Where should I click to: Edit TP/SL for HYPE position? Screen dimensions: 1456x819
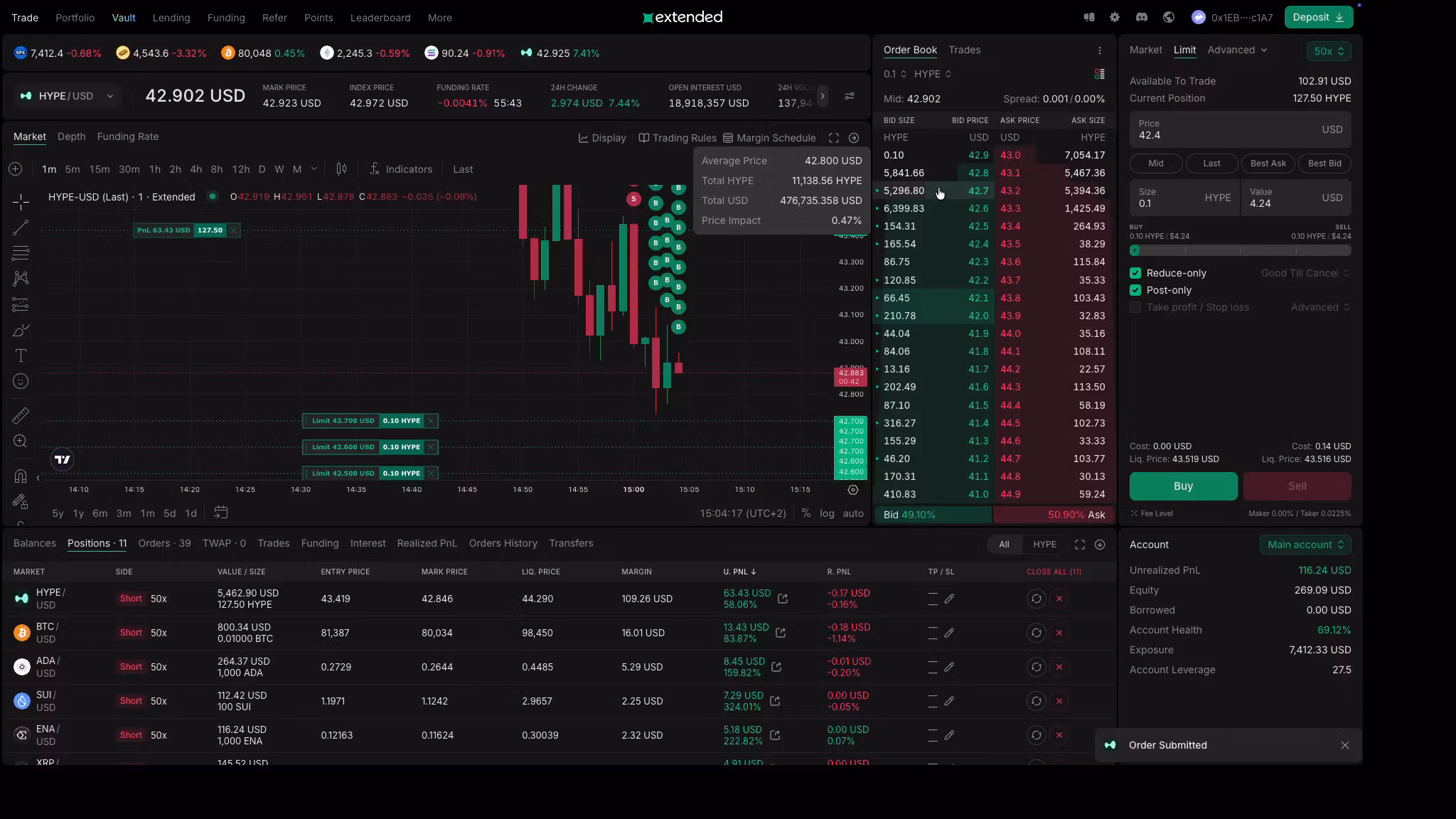(949, 599)
